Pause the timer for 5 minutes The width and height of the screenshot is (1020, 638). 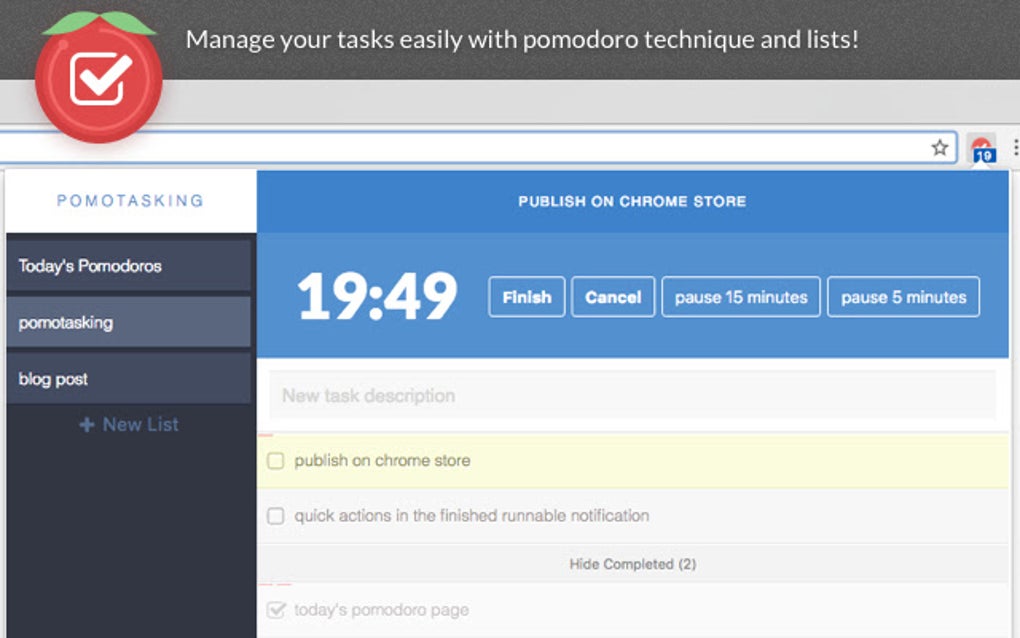tap(903, 296)
